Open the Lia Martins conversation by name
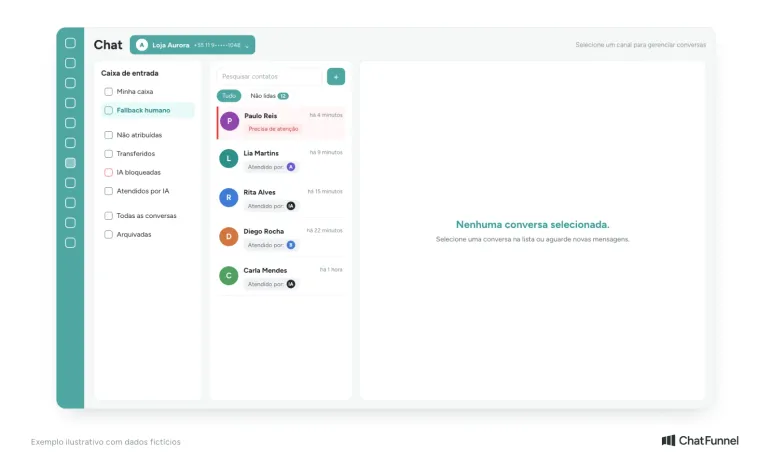The height and width of the screenshot is (463, 772). (x=261, y=153)
